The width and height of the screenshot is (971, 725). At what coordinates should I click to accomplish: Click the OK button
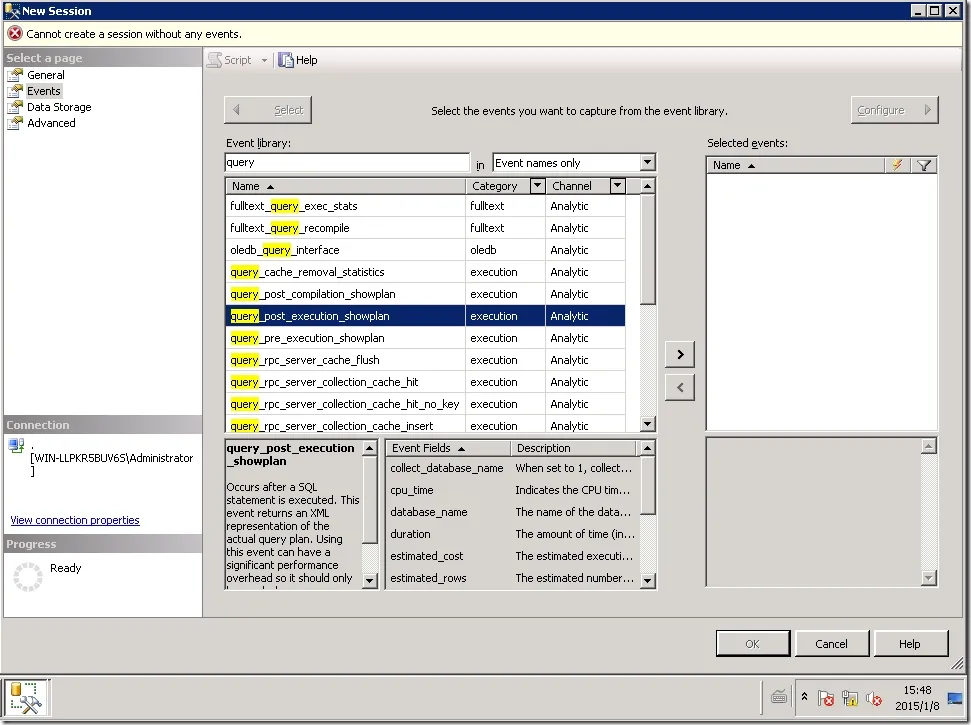752,644
